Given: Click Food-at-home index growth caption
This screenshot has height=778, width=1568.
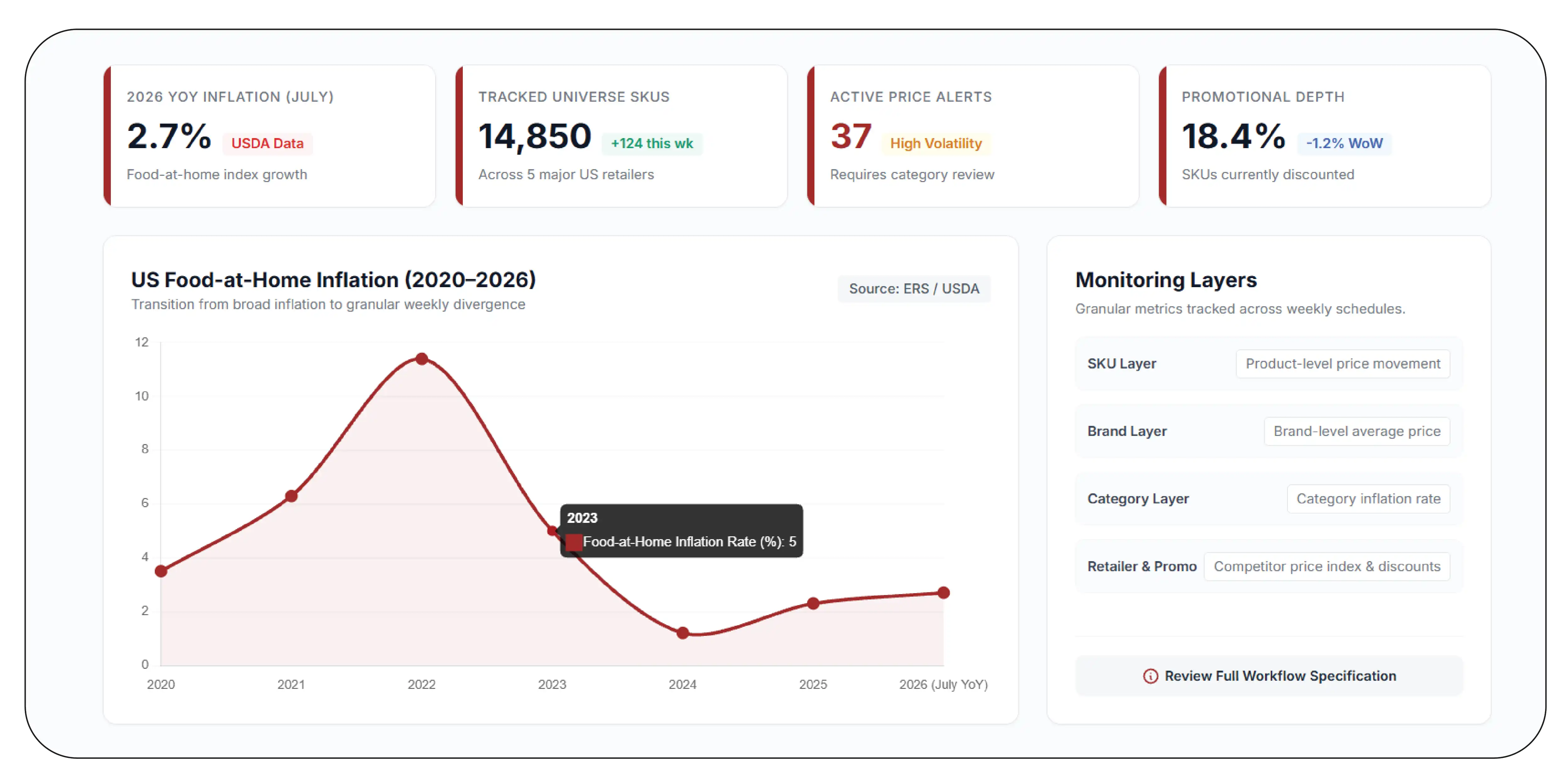Looking at the screenshot, I should tap(217, 174).
